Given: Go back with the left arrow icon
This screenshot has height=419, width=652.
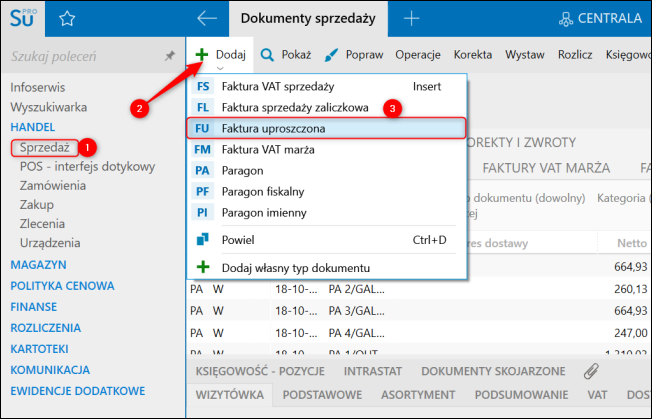Looking at the screenshot, I should click(207, 18).
